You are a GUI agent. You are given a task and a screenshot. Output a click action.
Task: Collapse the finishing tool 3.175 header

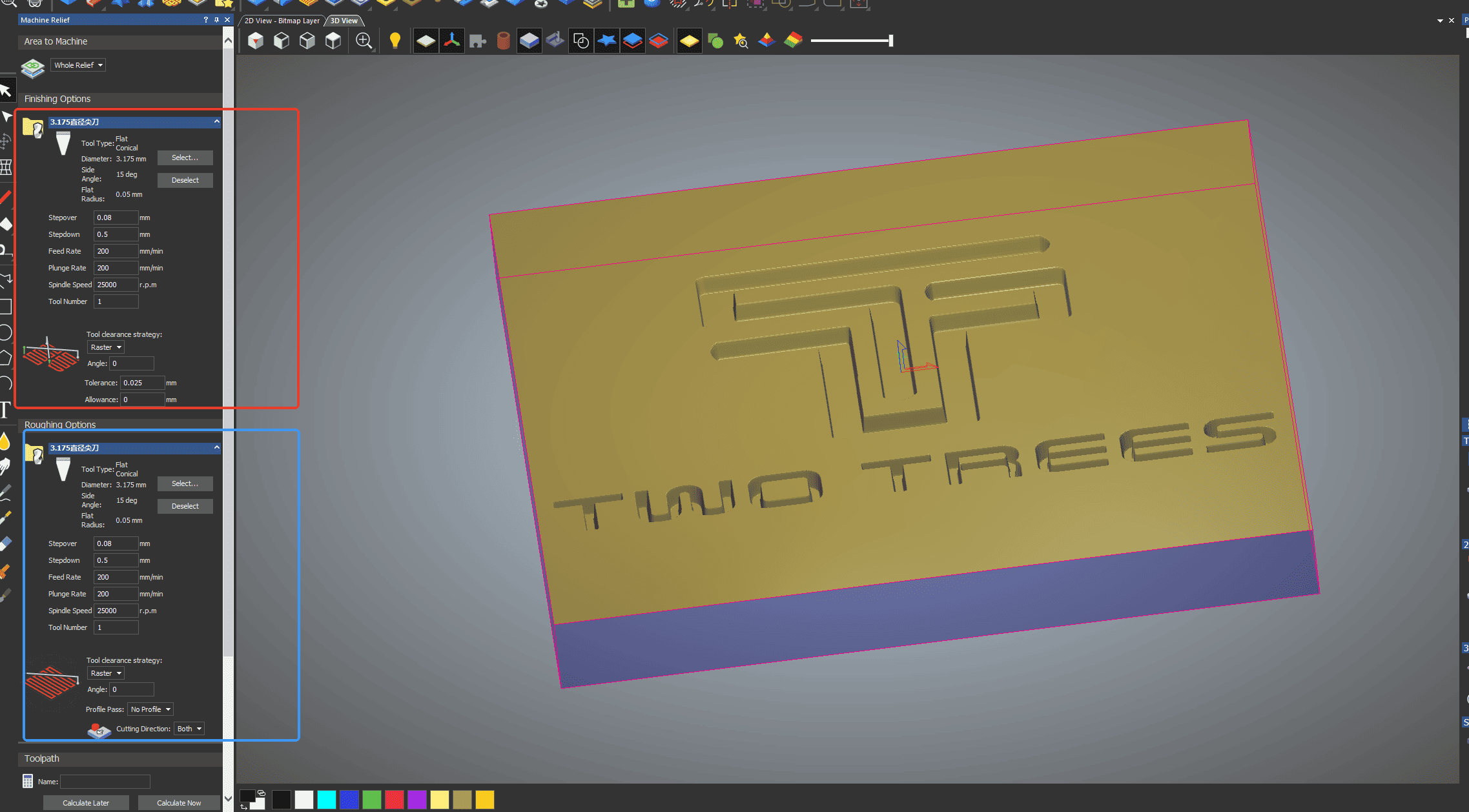217,121
